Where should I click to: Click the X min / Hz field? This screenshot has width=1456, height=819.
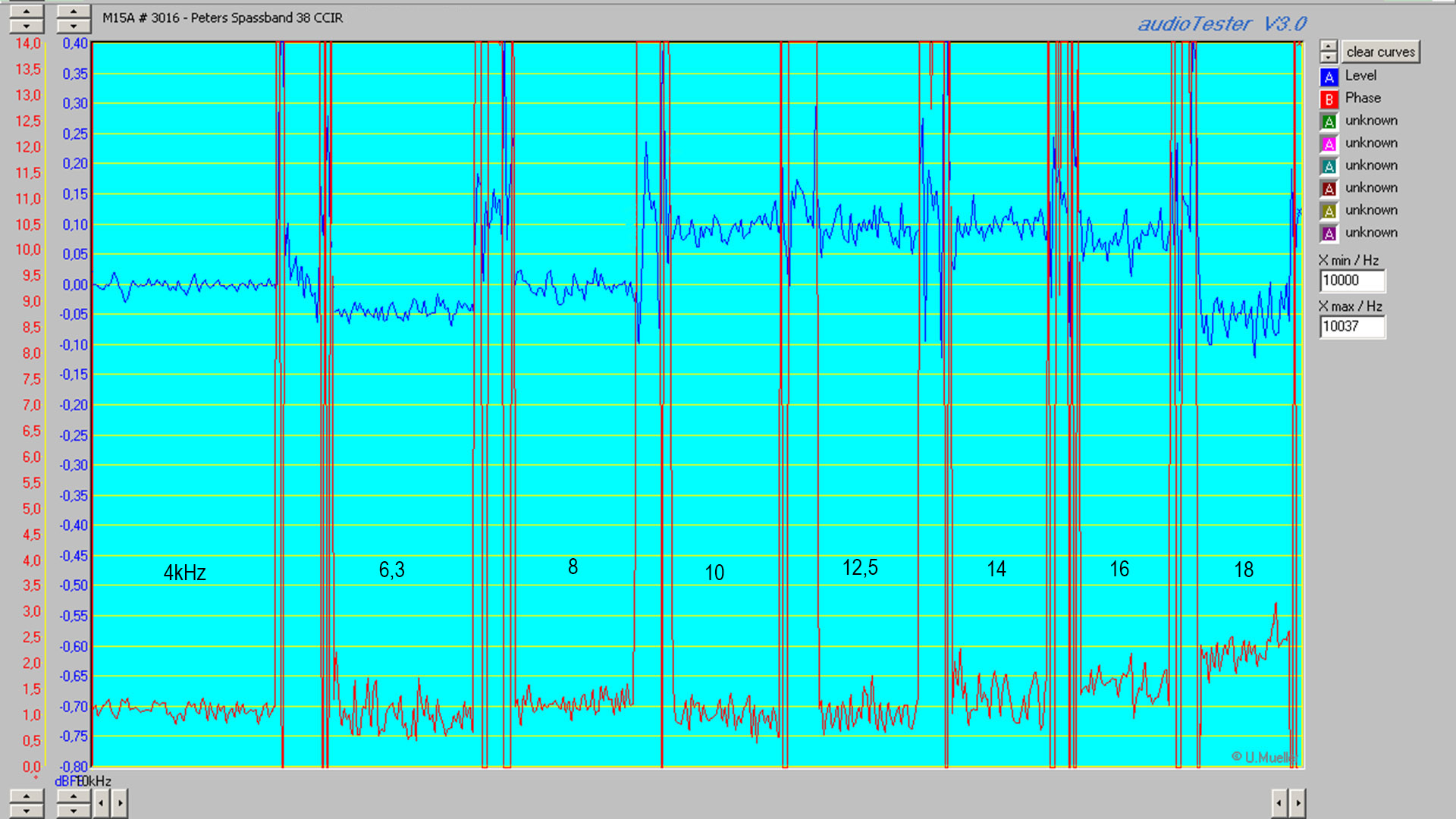pyautogui.click(x=1351, y=281)
